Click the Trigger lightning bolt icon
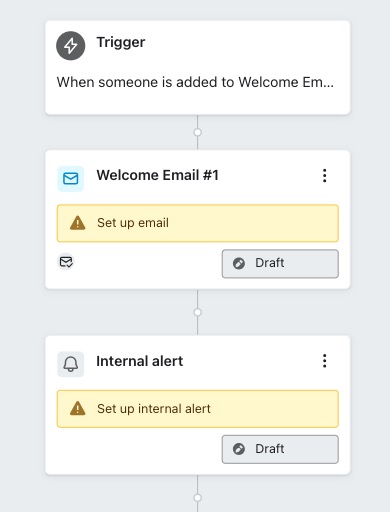Viewport: 390px width, 512px height. [x=71, y=46]
